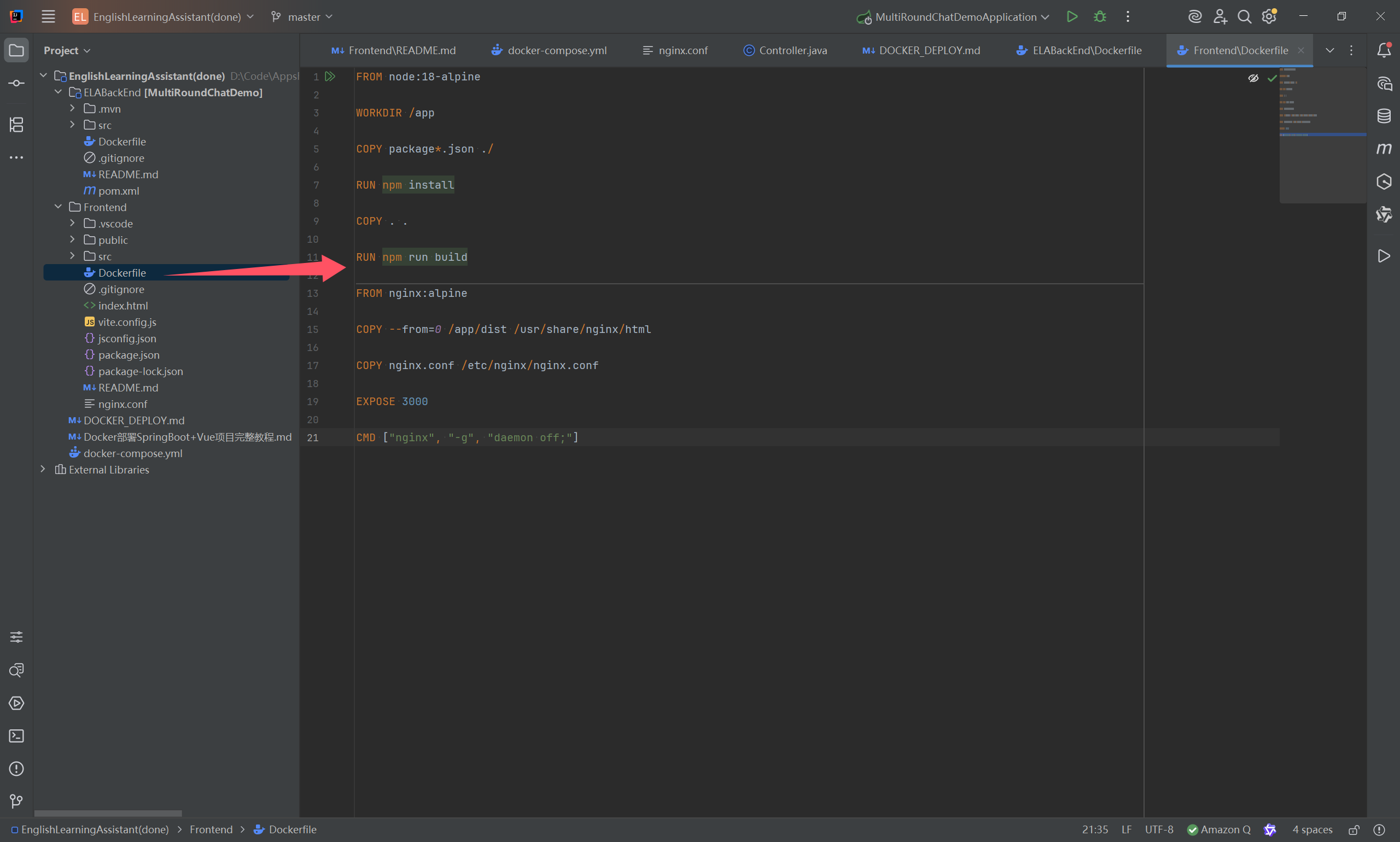Select pom.xml in the project tree
This screenshot has width=1400, height=842.
(x=119, y=191)
